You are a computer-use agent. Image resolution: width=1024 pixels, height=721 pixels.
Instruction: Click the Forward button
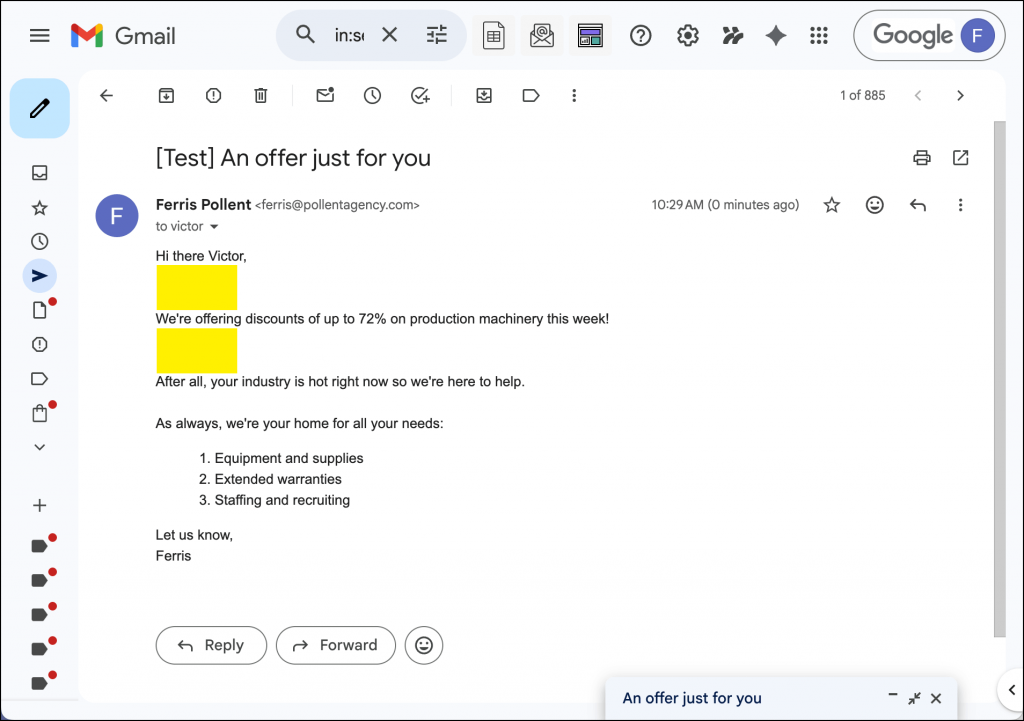[x=336, y=645]
